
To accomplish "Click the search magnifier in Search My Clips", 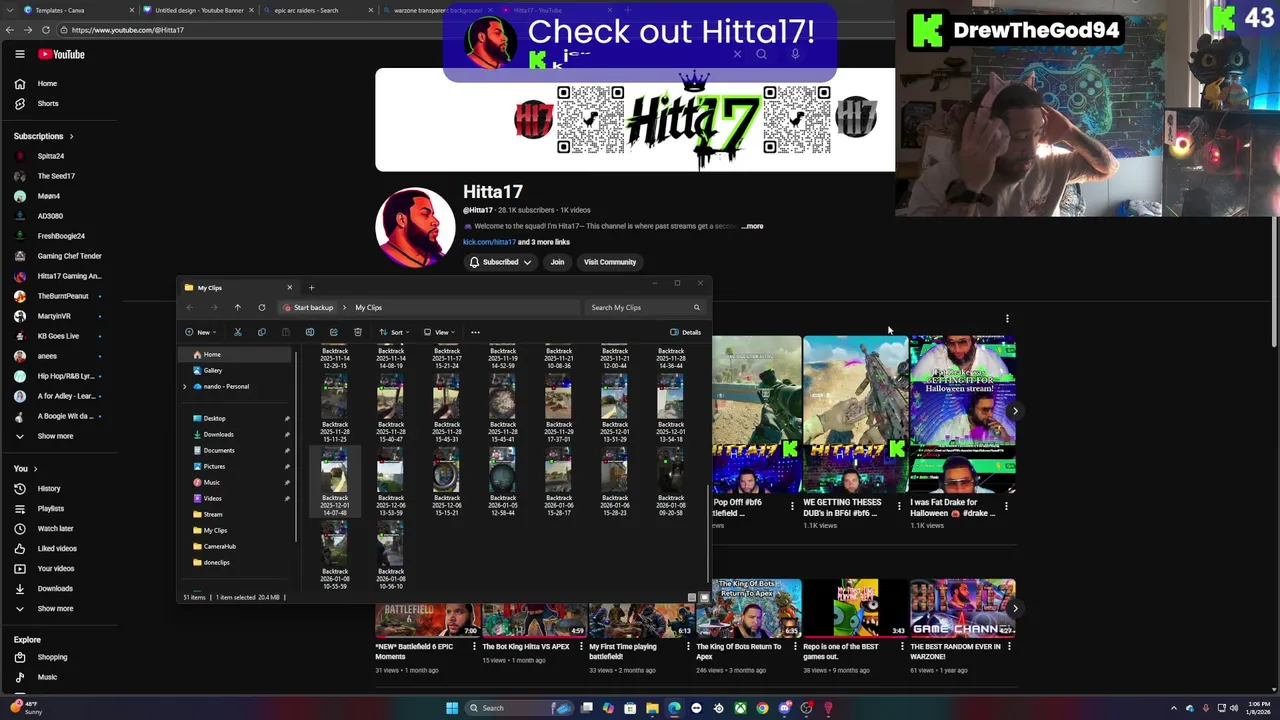I will click(x=697, y=307).
